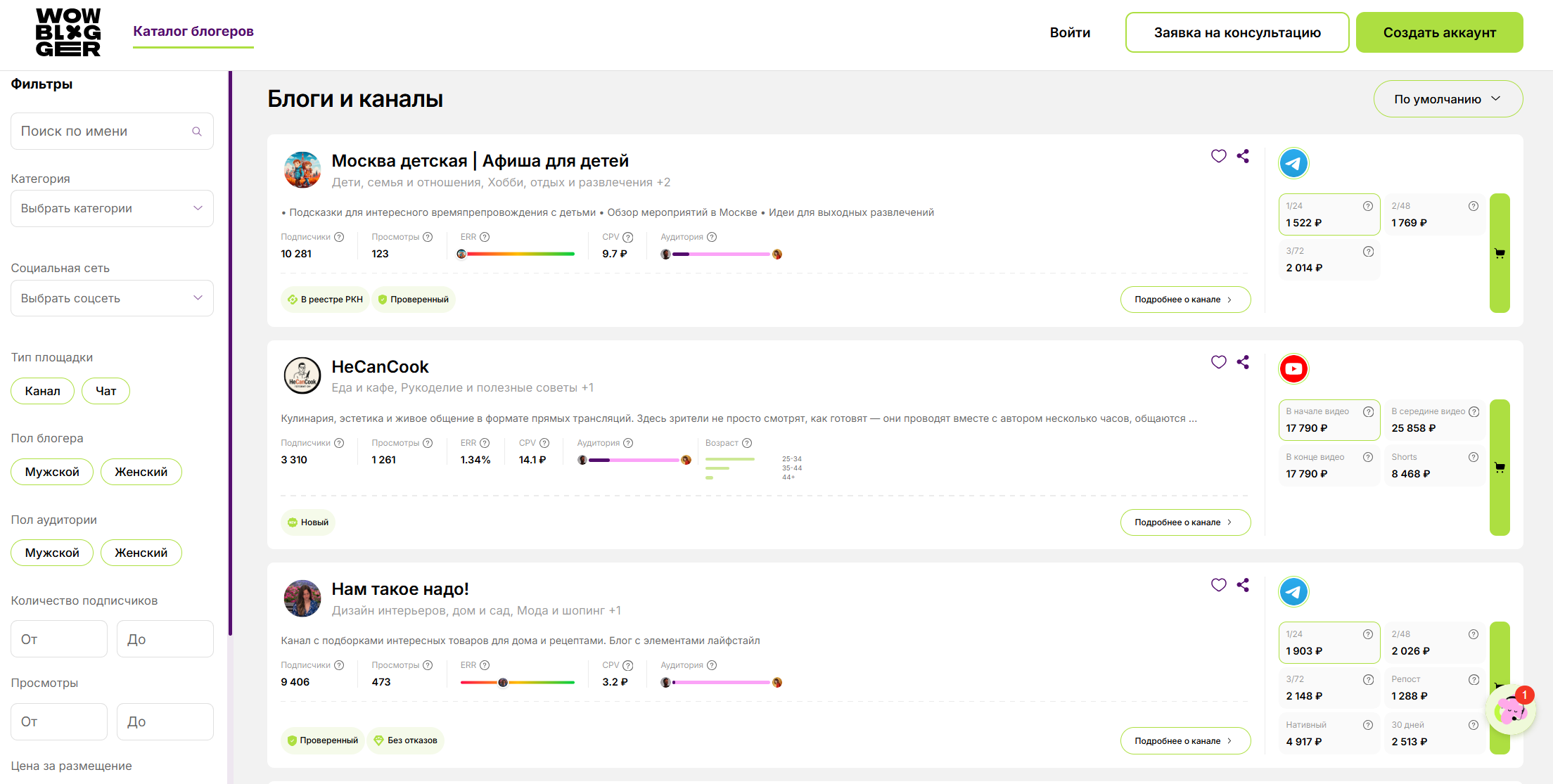Open Москва детская | Афиша для детей title

point(480,161)
